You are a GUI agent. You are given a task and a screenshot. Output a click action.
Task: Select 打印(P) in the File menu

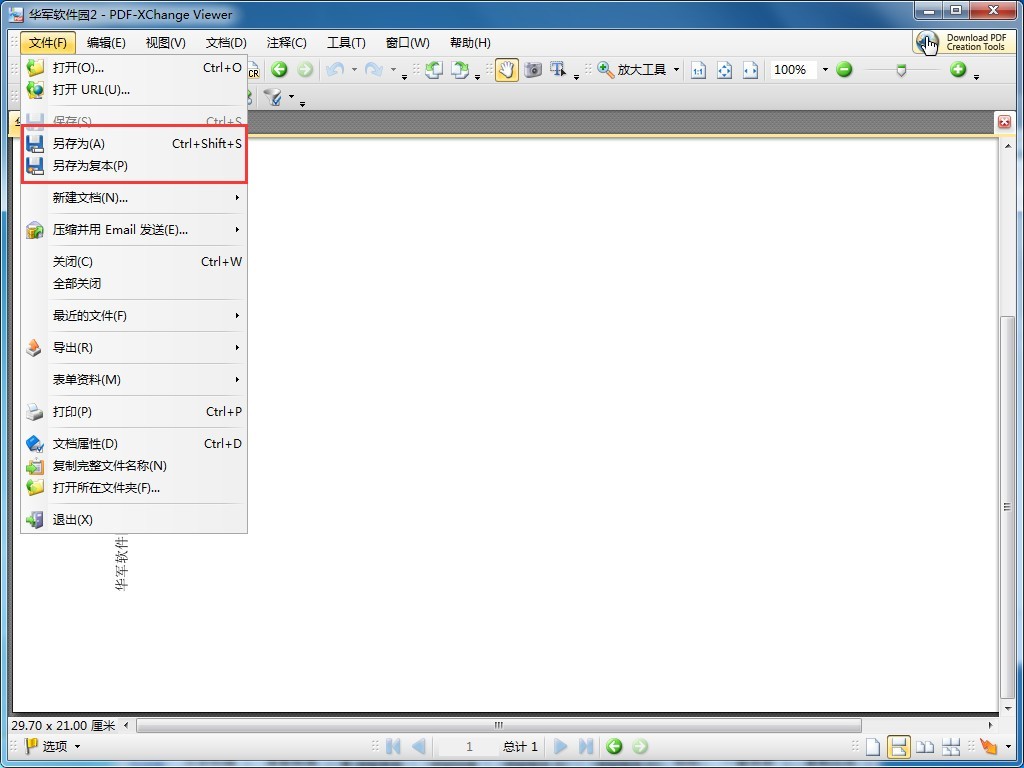click(72, 412)
